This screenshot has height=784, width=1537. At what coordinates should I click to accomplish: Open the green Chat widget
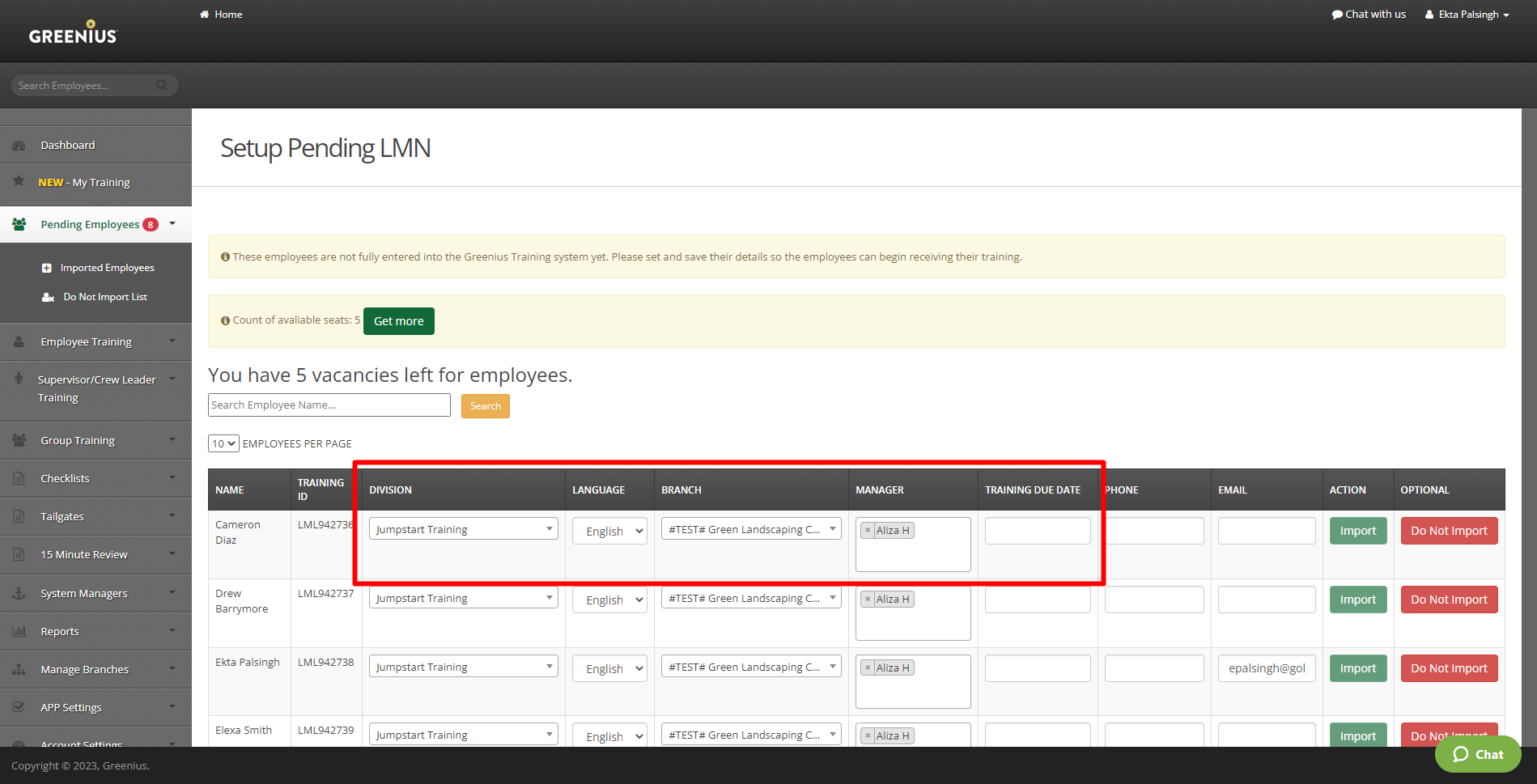(1478, 754)
